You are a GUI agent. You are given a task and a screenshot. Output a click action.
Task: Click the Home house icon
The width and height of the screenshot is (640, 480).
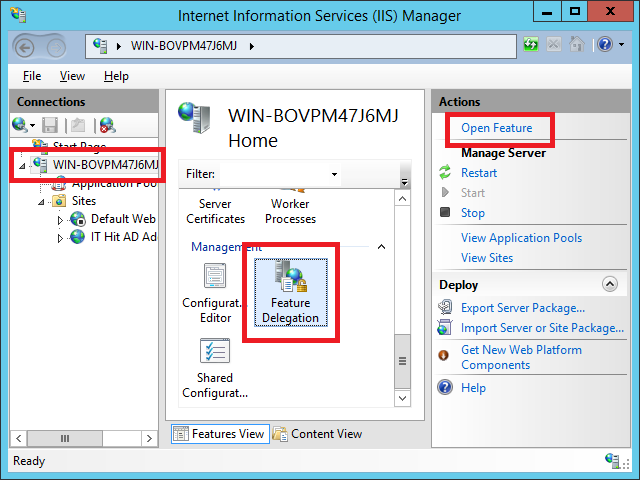click(576, 44)
